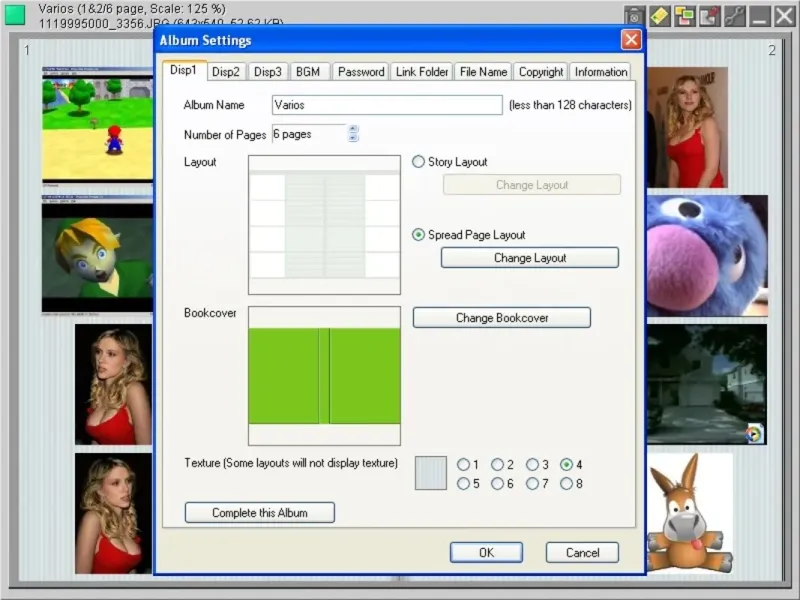Choose texture option 1
The image size is (800, 600).
pos(463,464)
